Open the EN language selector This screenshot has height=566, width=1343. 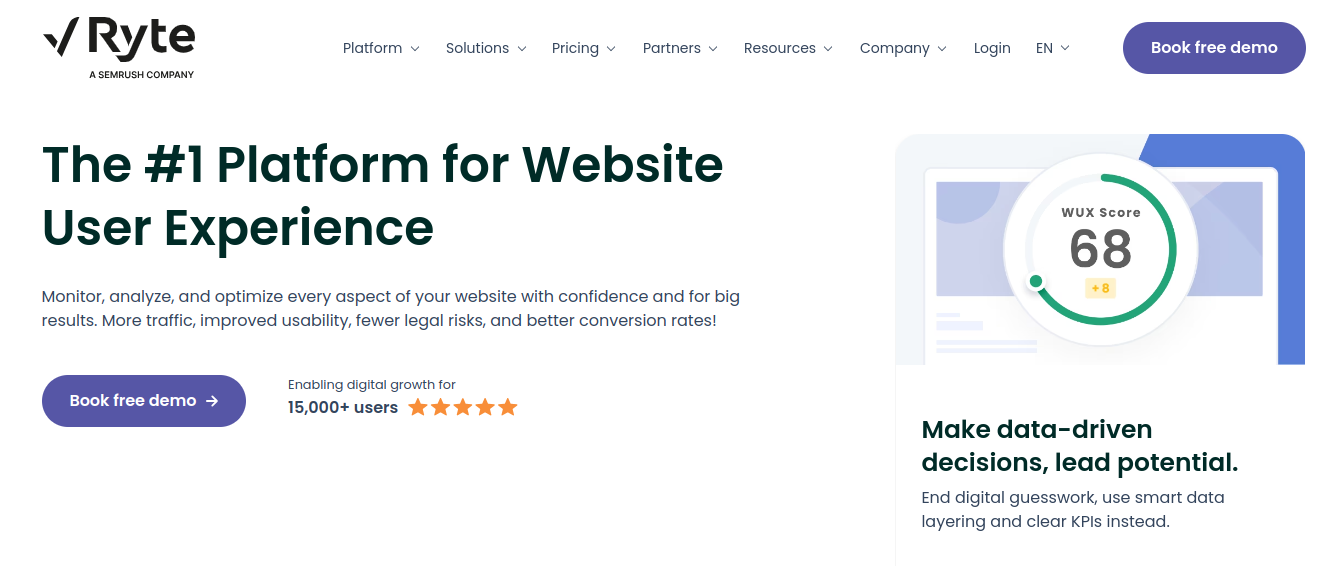tap(1053, 48)
